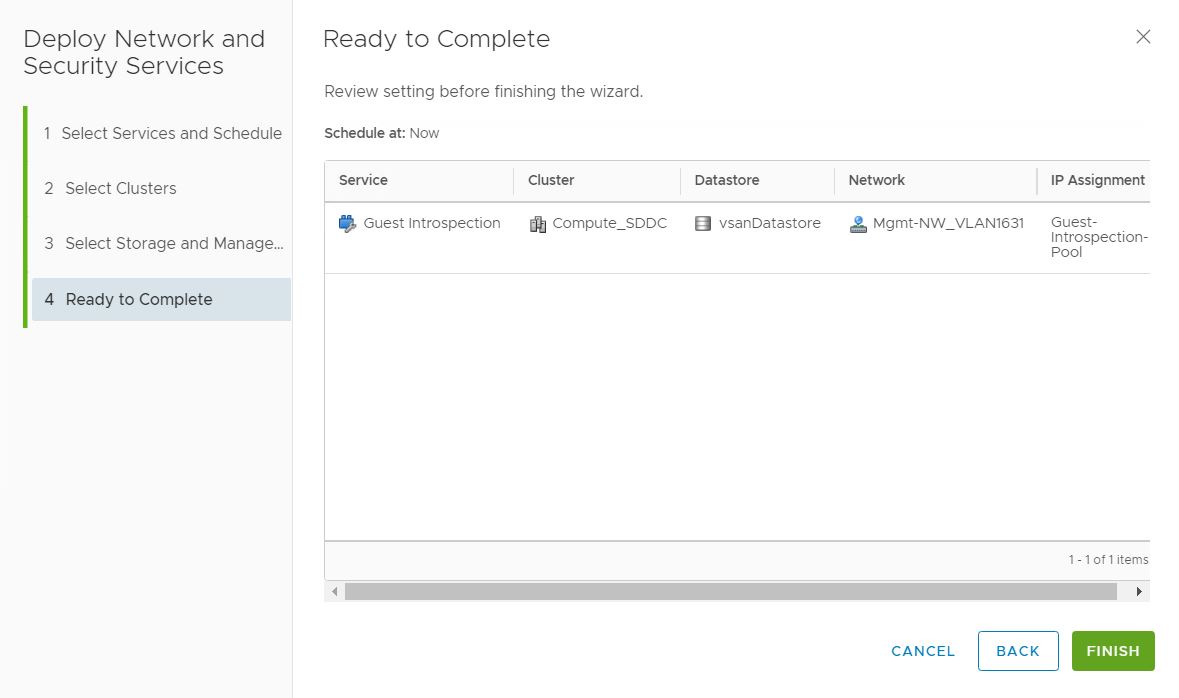Click the Guest Introspection service icon
This screenshot has height=698, width=1179.
tap(347, 224)
